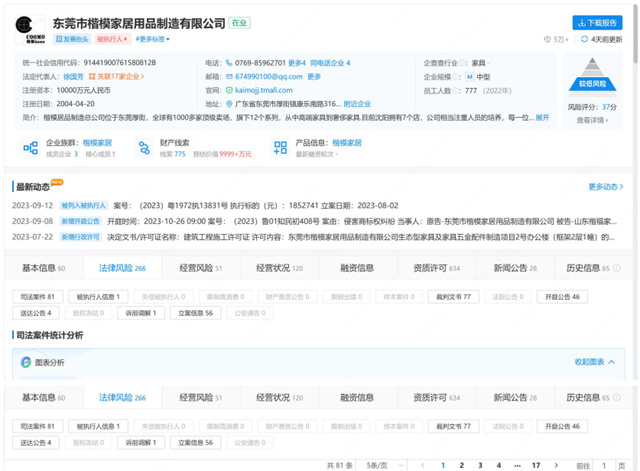Screen dimensions: 640x471
Task: Open 查看详情 under the risk score
Action: [x=592, y=120]
